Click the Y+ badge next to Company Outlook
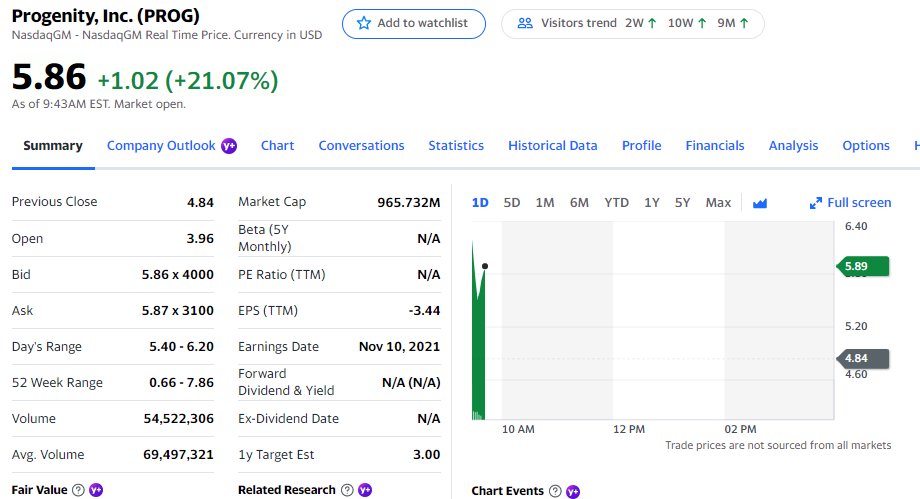 pyautogui.click(x=229, y=146)
